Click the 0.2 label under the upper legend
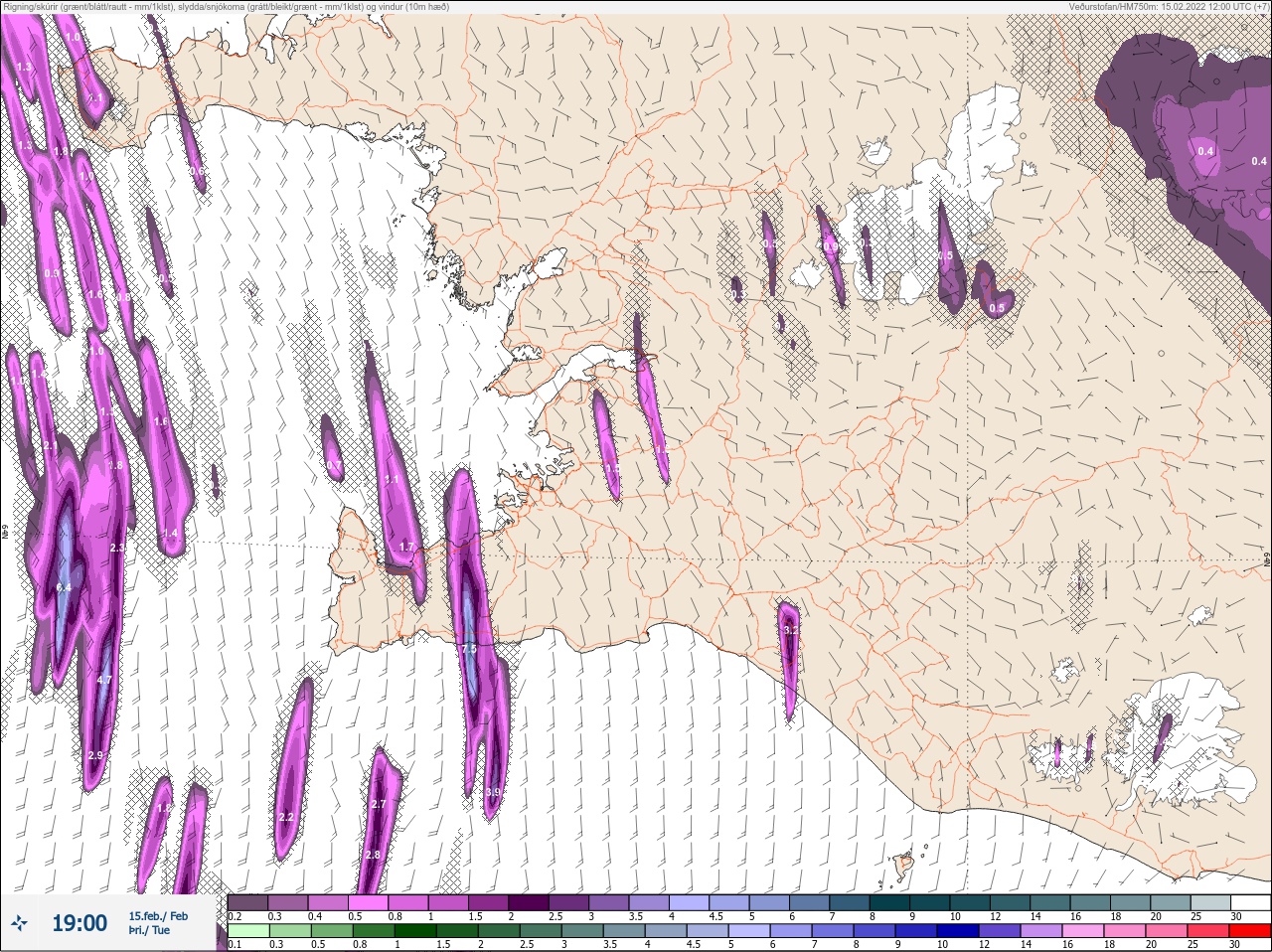This screenshot has height=952, width=1272. [236, 916]
